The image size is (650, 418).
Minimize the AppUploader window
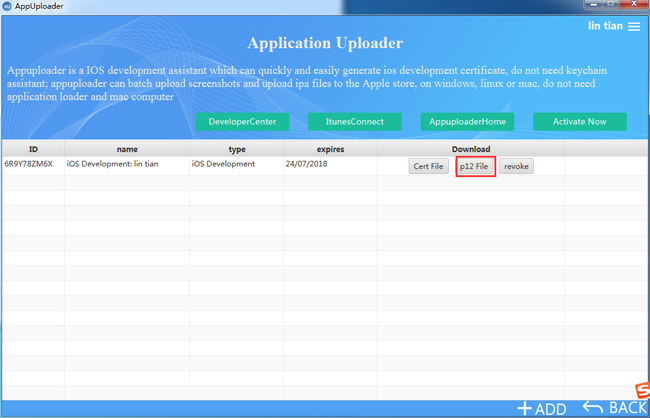click(595, 4)
